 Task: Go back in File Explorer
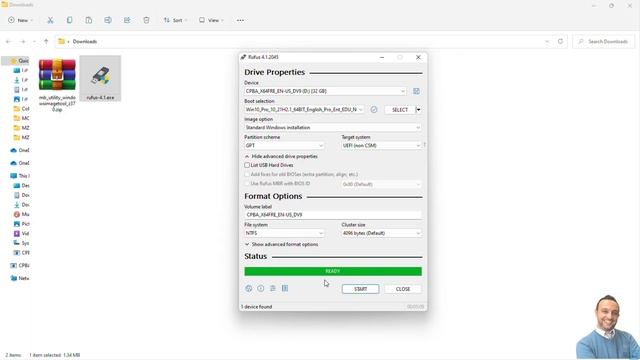pos(8,41)
